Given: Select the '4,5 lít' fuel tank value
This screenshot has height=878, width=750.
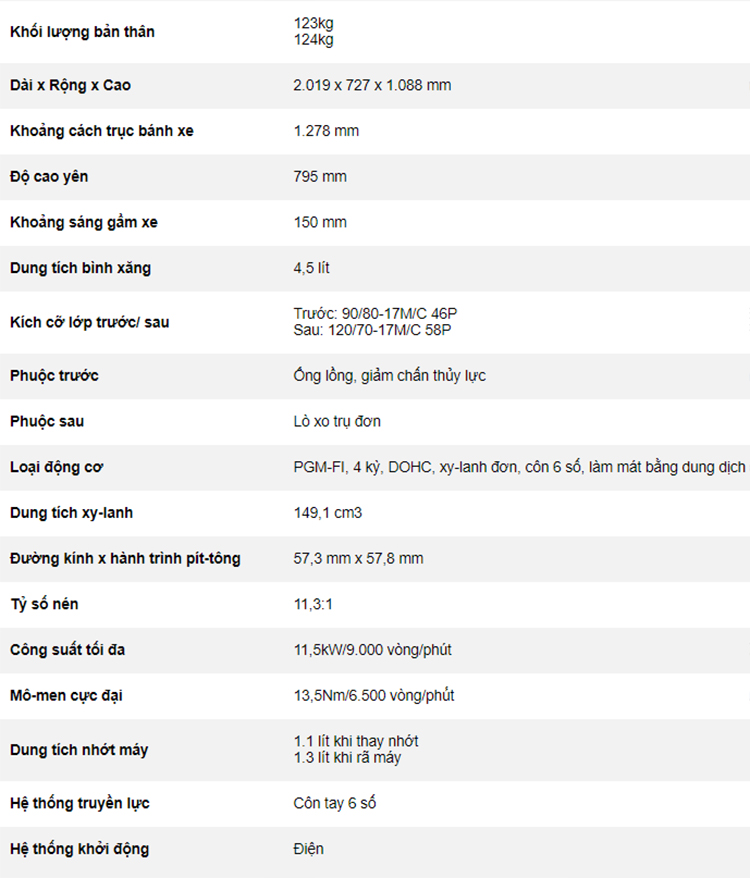Looking at the screenshot, I should point(311,268).
